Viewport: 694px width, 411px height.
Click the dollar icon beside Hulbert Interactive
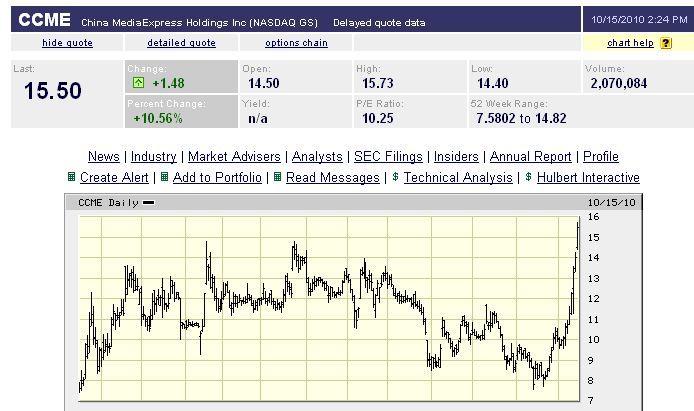click(x=528, y=177)
